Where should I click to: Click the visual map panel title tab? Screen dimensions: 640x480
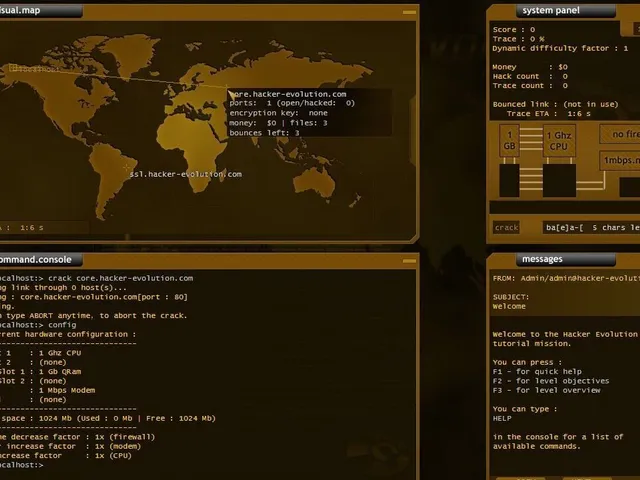click(x=40, y=11)
